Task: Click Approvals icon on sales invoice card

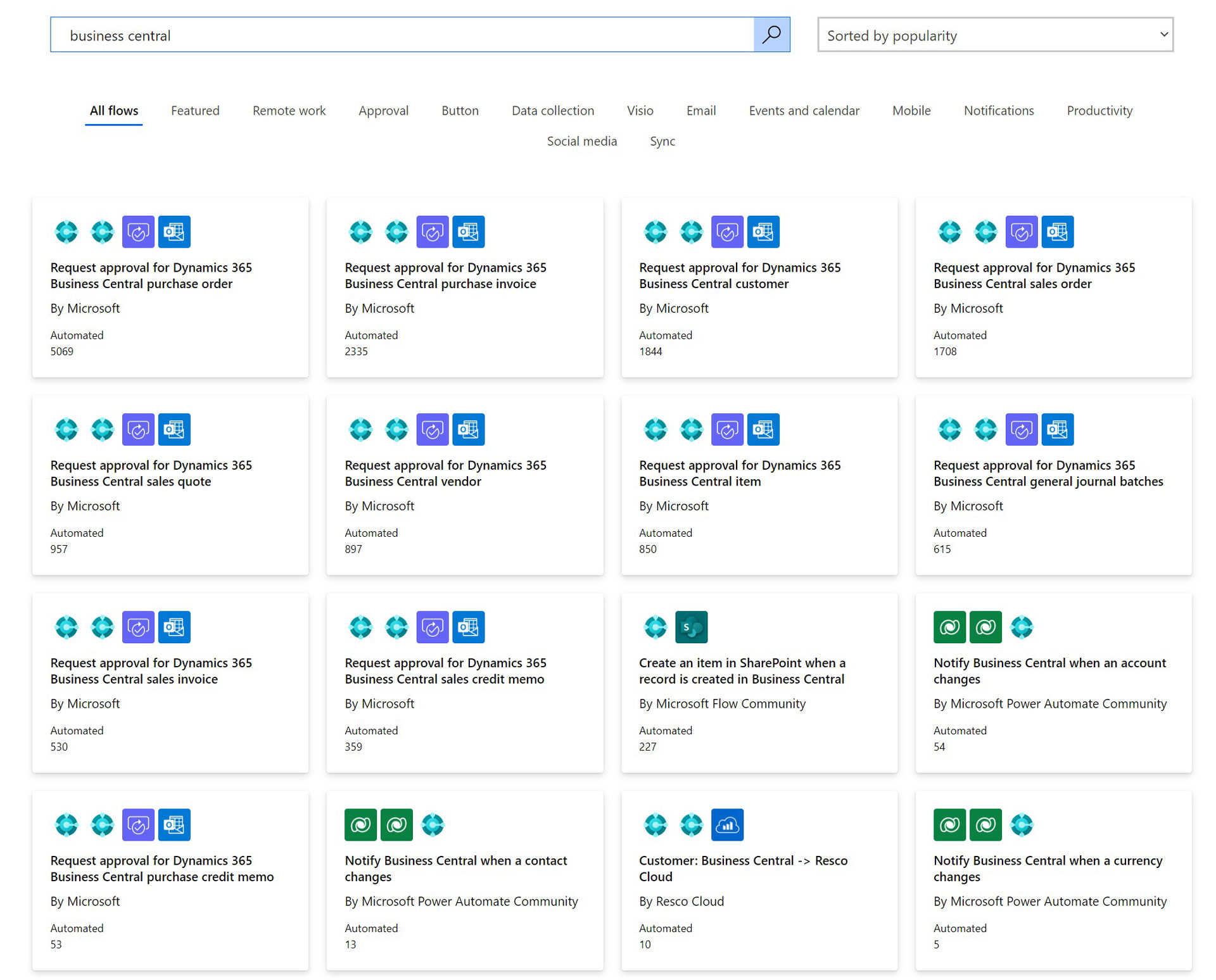Action: tap(138, 627)
